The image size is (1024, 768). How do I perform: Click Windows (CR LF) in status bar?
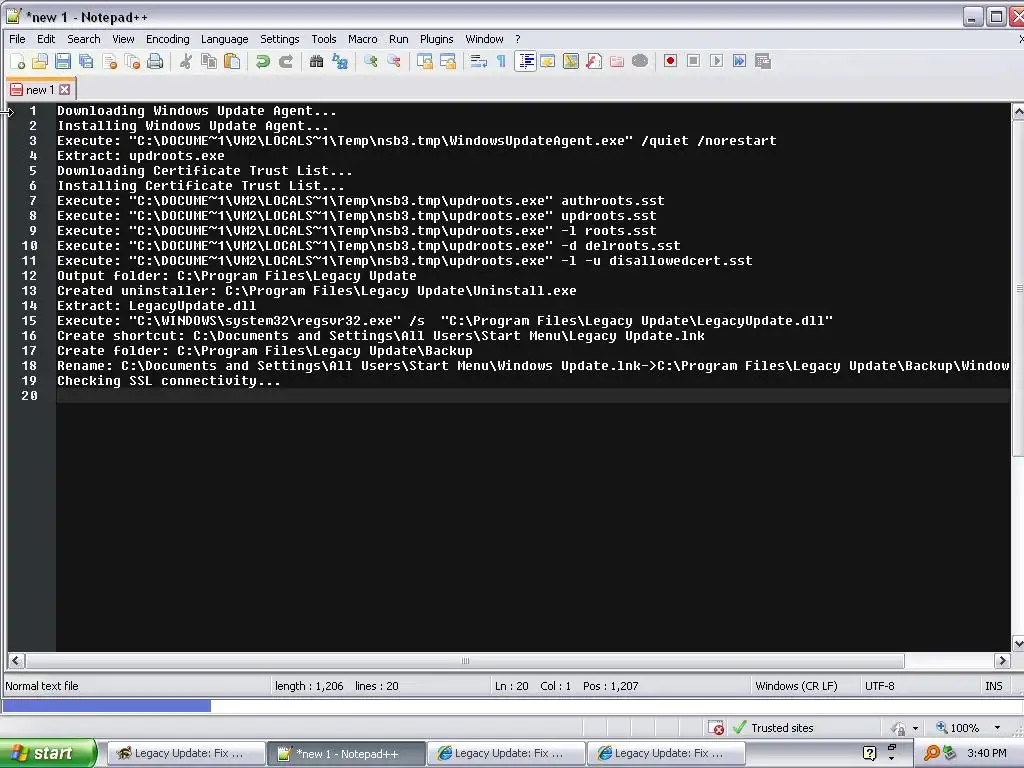coord(796,686)
